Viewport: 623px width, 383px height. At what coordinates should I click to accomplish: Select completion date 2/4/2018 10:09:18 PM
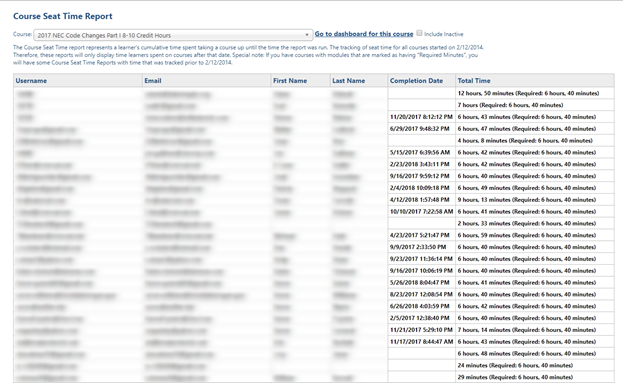coord(421,188)
